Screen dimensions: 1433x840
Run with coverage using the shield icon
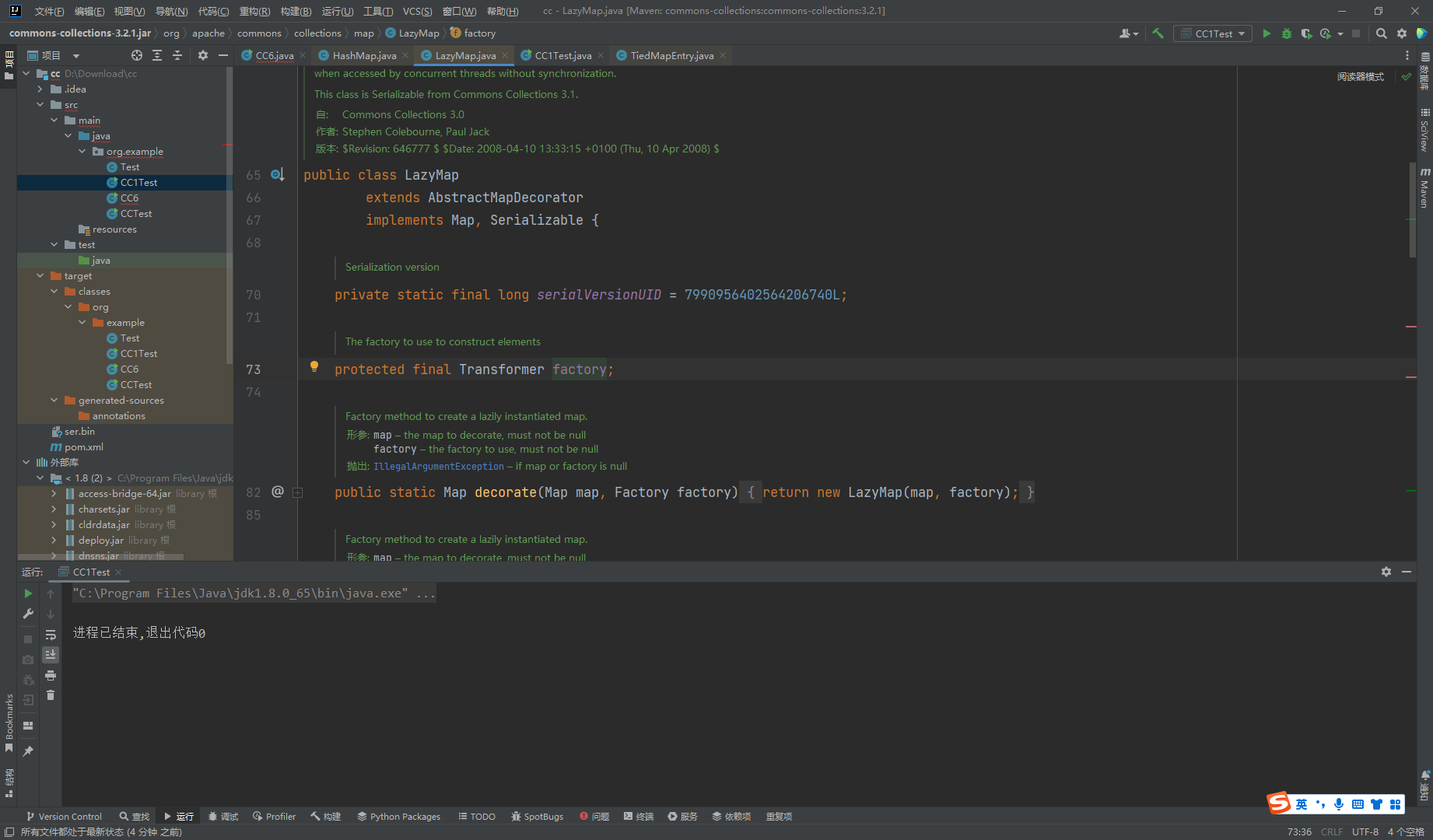tap(1306, 33)
